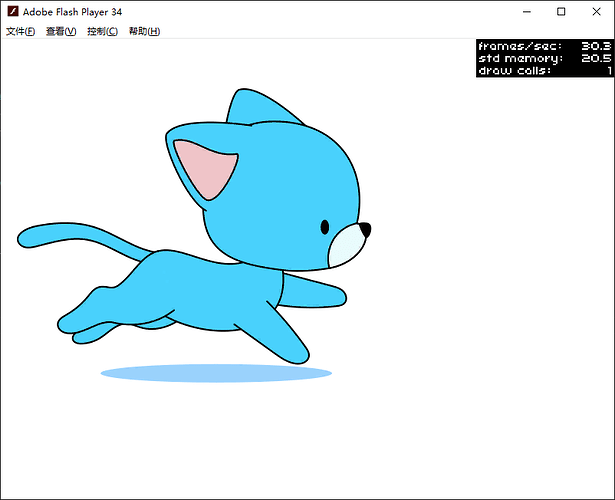The image size is (615, 500).
Task: Open the 控制(C) menu
Action: (x=102, y=31)
